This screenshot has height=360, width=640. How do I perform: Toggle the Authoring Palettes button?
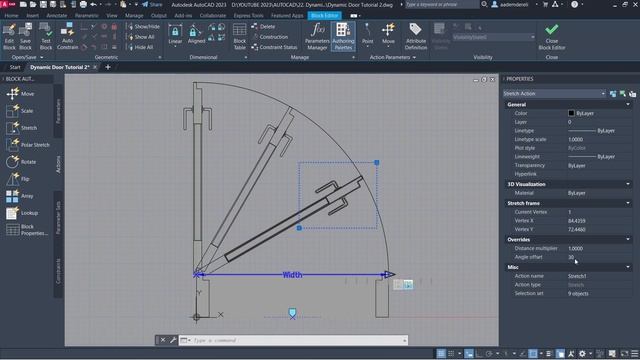click(343, 37)
